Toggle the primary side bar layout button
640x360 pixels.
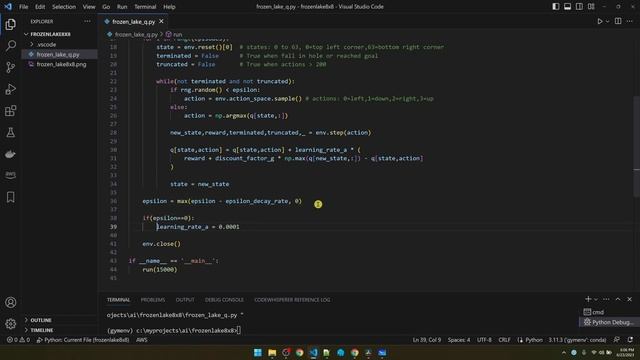point(556,7)
